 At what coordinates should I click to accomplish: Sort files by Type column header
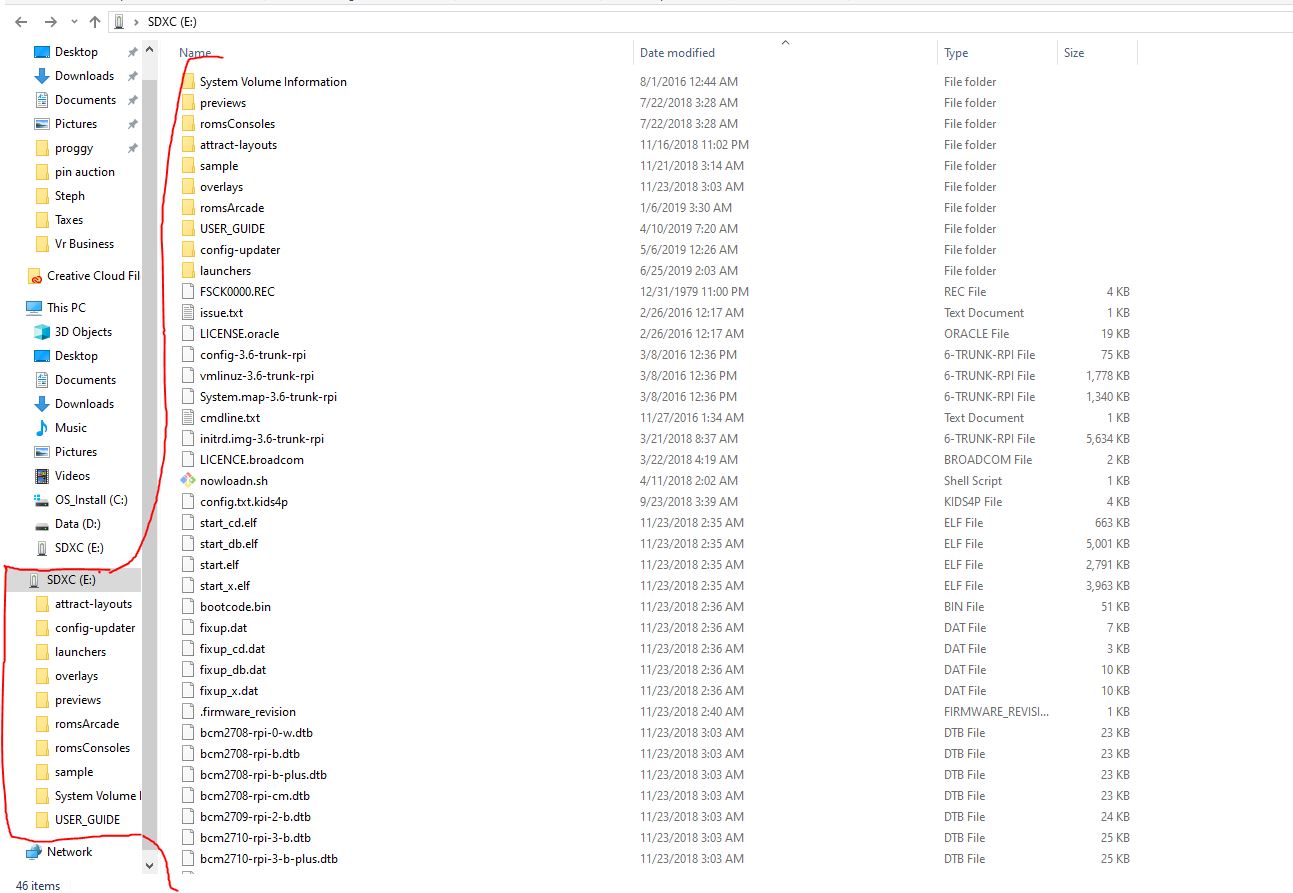(956, 53)
